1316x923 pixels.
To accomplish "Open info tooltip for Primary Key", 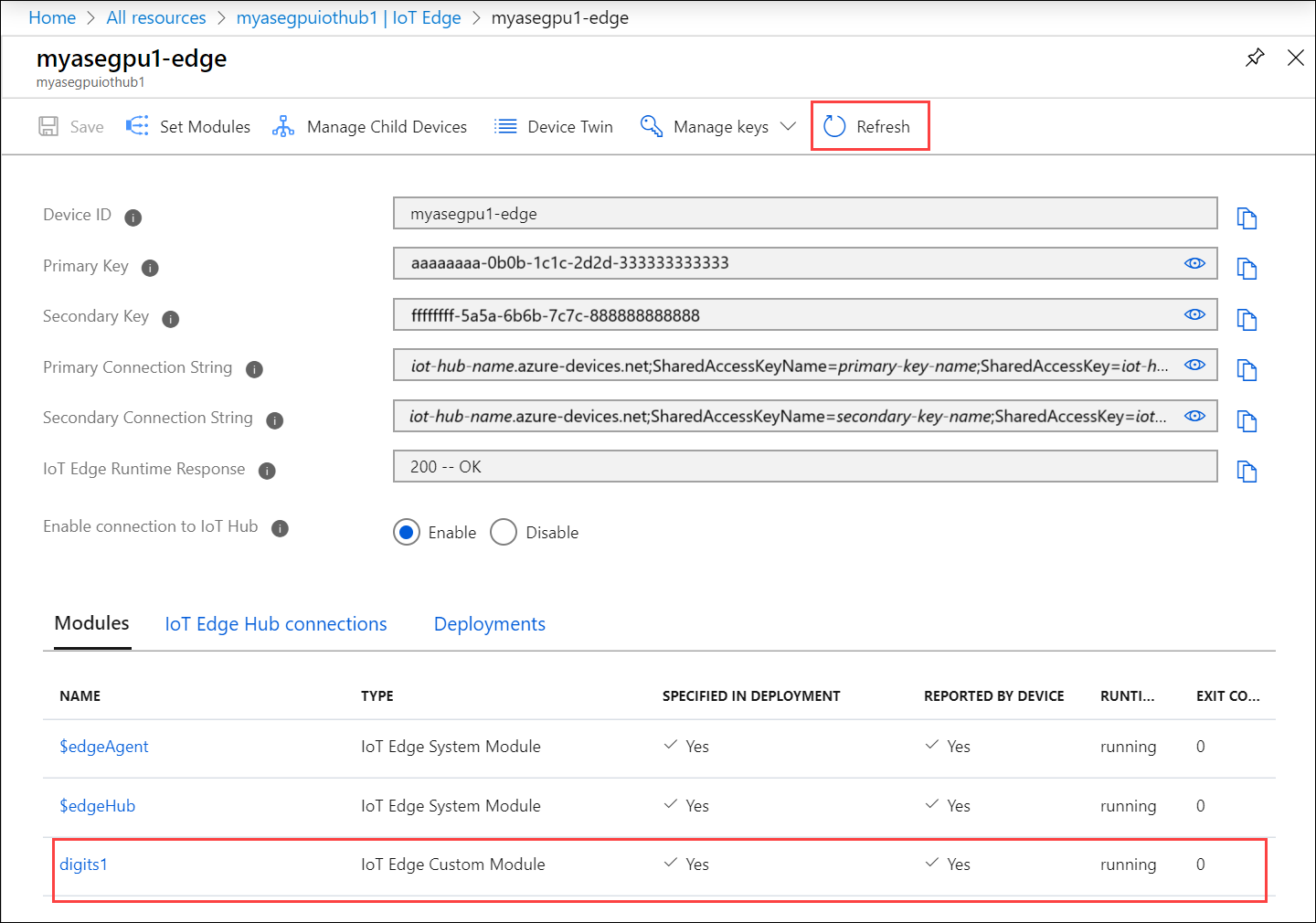I will pyautogui.click(x=151, y=268).
